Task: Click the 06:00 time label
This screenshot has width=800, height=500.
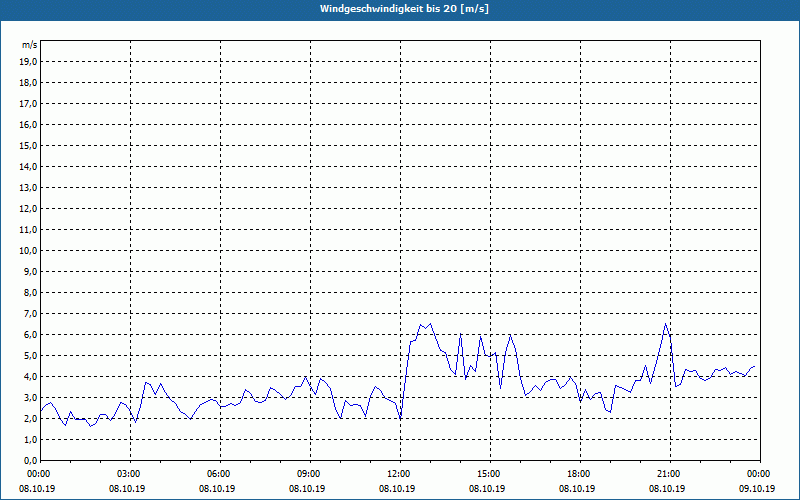Action: (x=220, y=474)
